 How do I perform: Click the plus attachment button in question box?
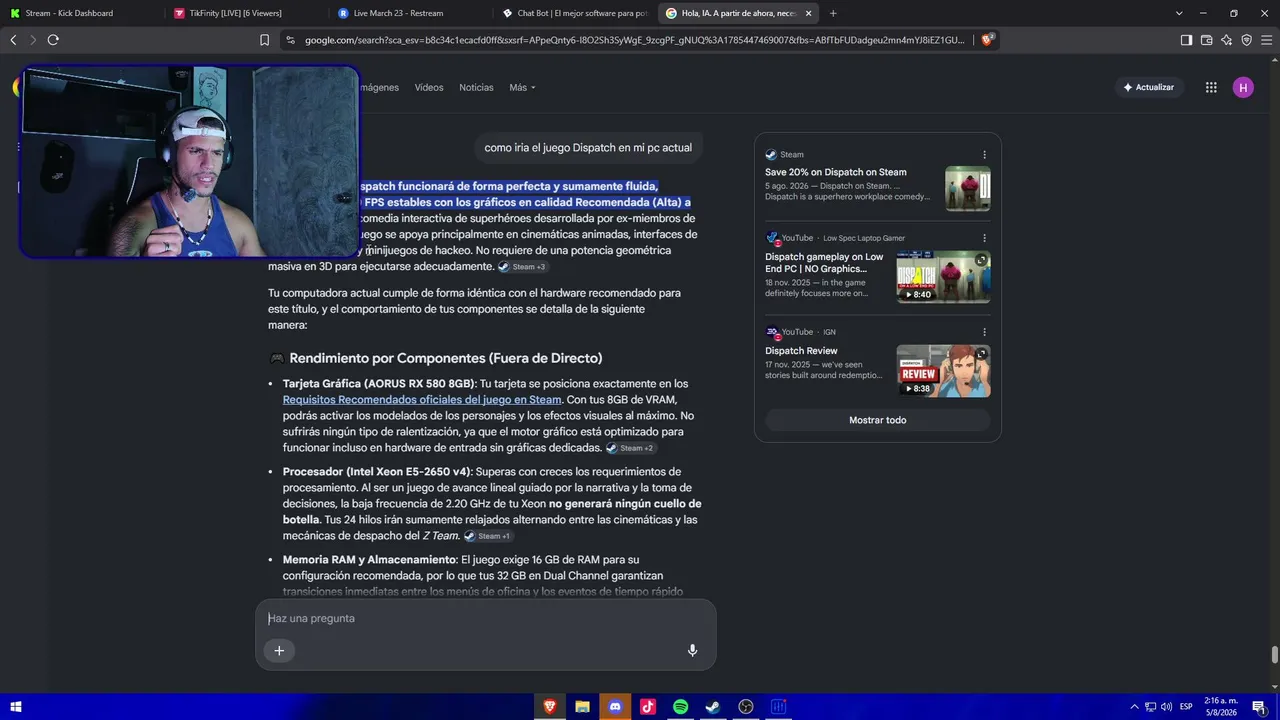[279, 651]
